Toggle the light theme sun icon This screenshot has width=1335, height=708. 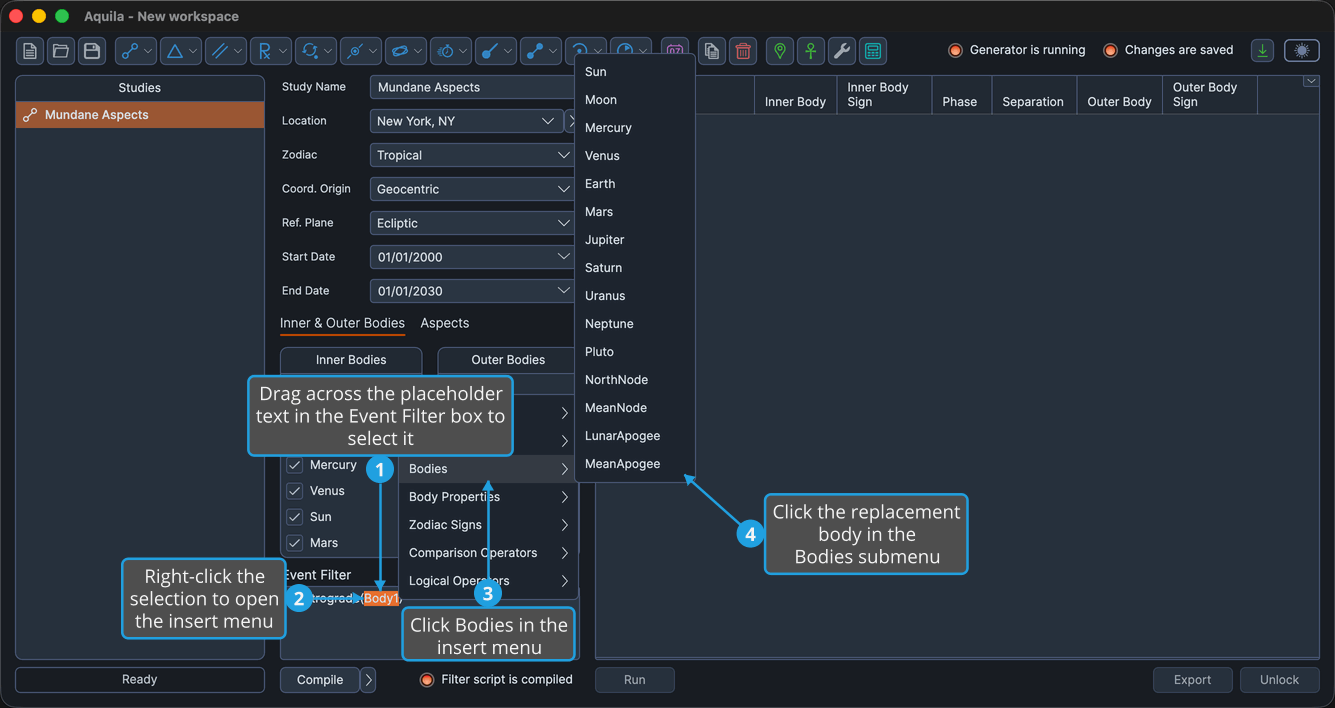coord(1301,51)
